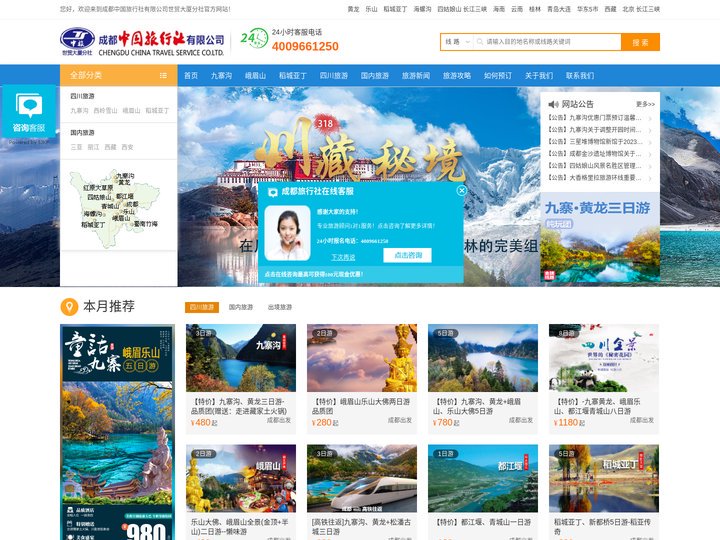Click the arrow after the 九寨沟优惠门票 announcement

(x=650, y=118)
